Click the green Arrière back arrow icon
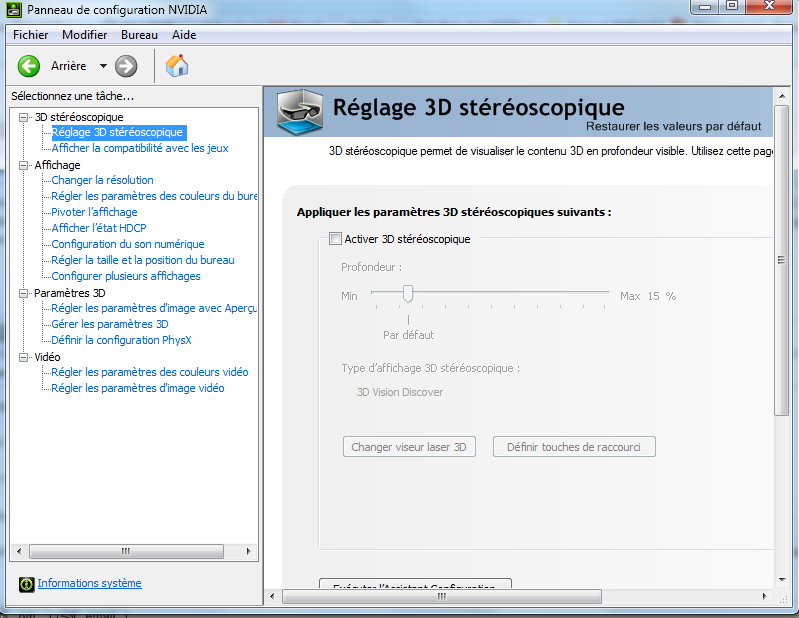Viewport: 799px width, 618px height. click(x=28, y=66)
